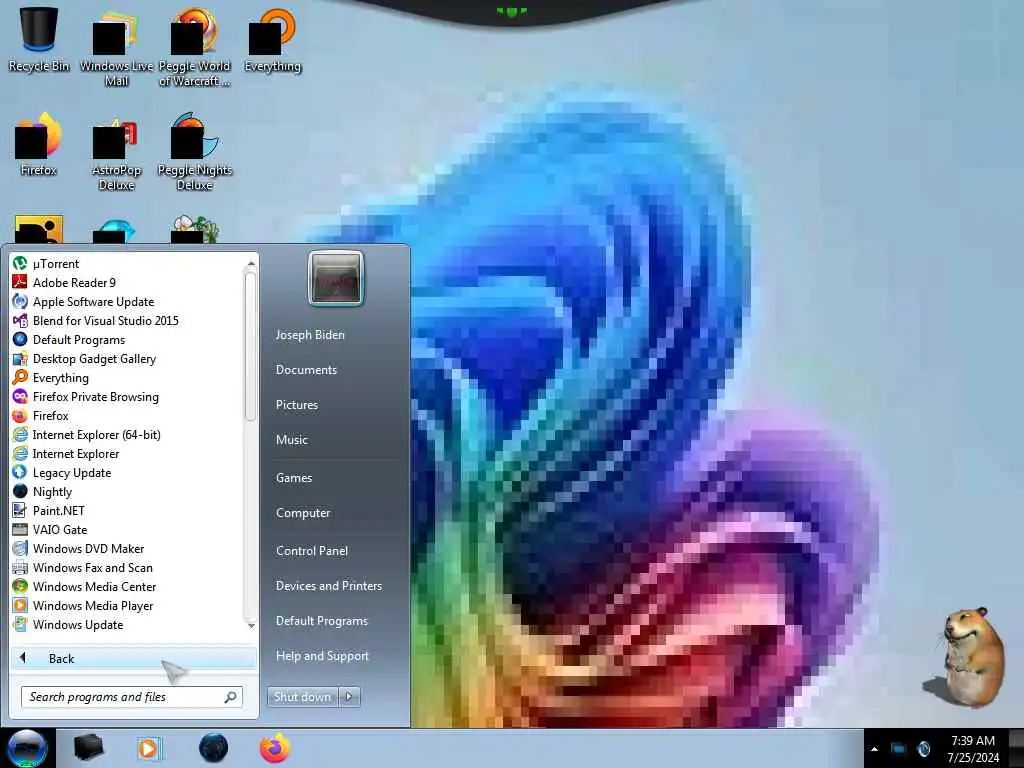Open Games from Start menu
Image resolution: width=1024 pixels, height=768 pixels.
294,478
